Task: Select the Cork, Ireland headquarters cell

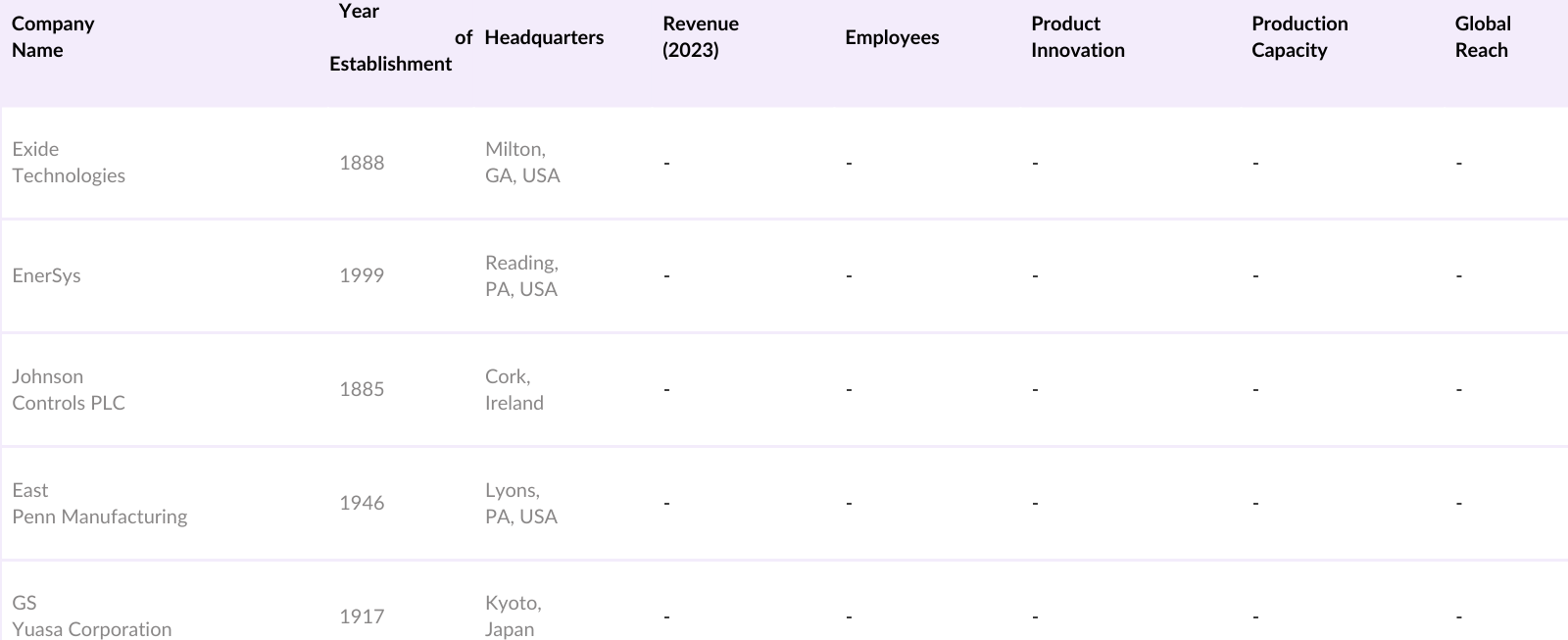Action: [x=514, y=390]
